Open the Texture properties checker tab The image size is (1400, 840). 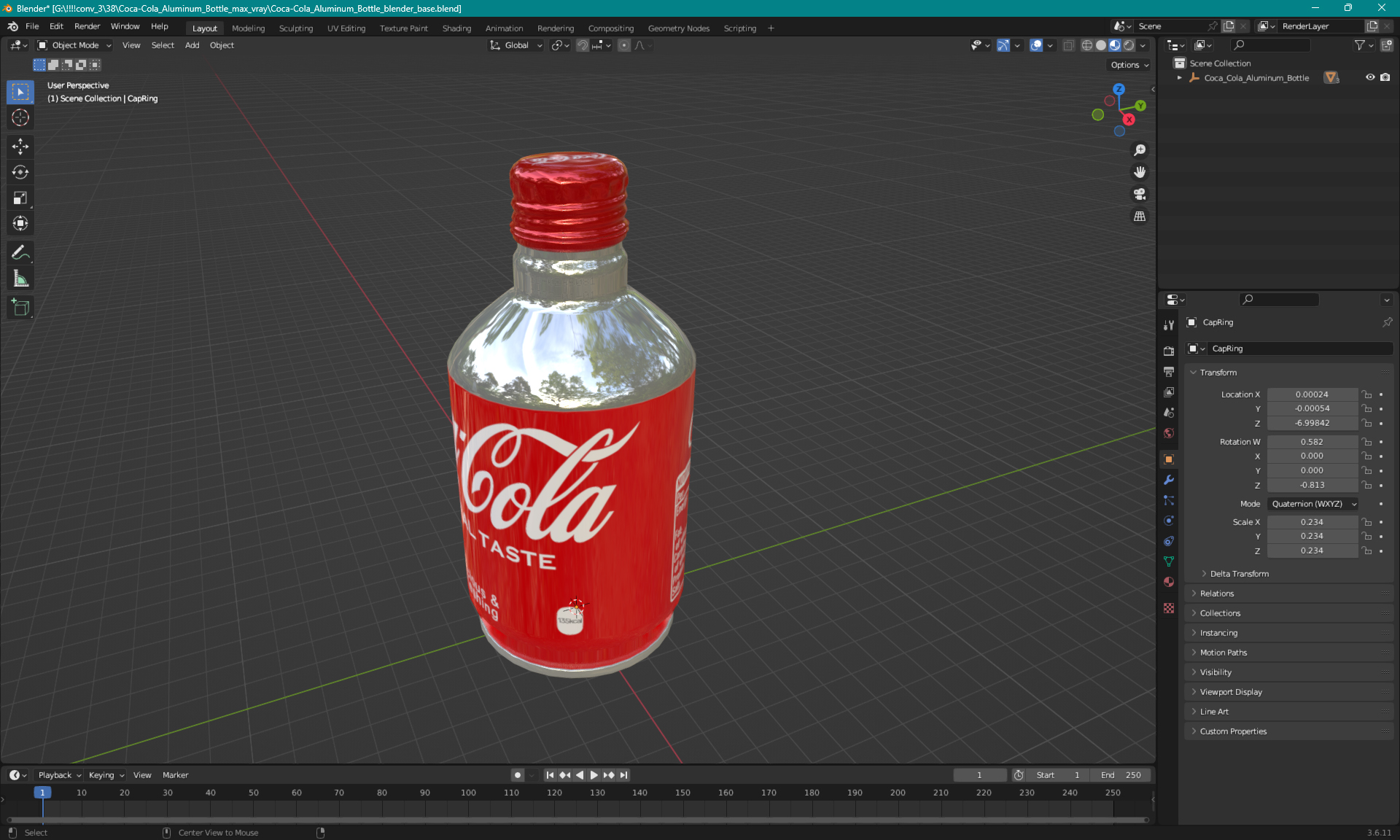tap(1169, 608)
